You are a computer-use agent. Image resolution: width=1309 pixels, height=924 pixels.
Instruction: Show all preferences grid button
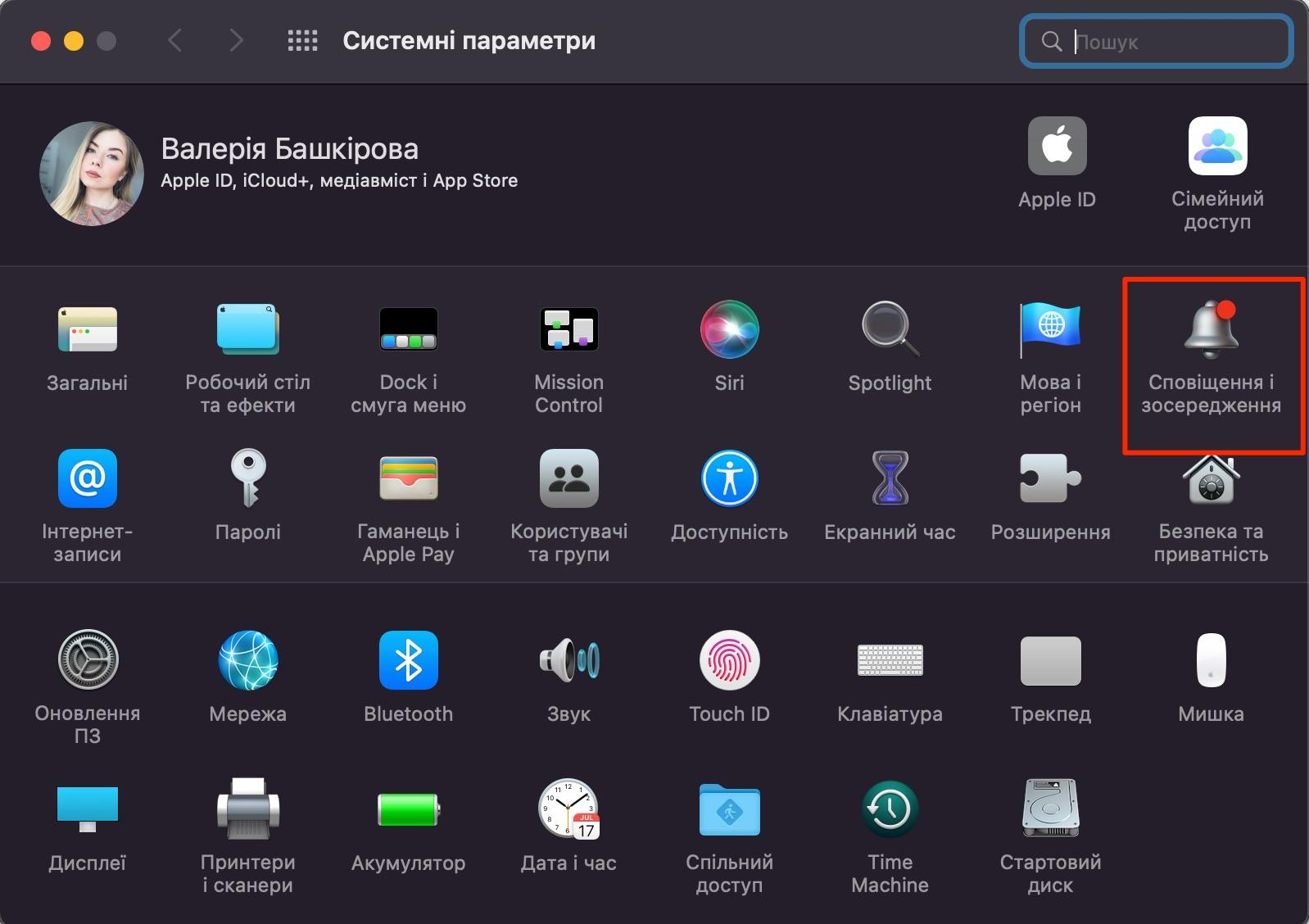coord(302,41)
